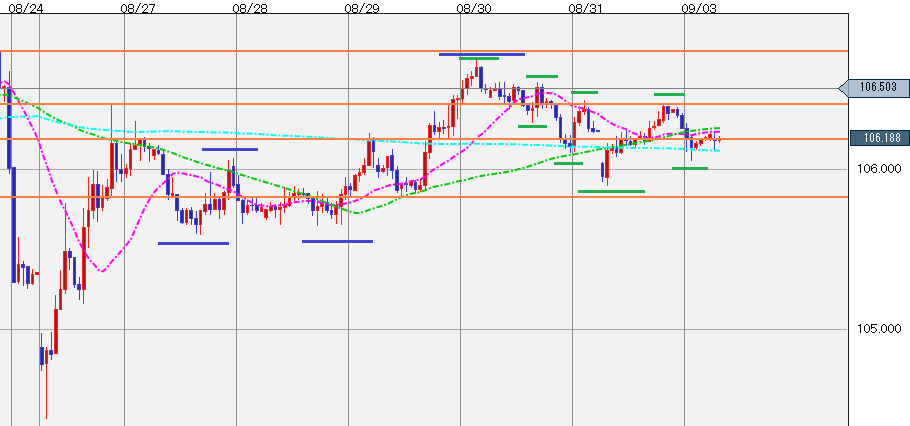Click the long blue line above 08/30 high
Image resolution: width=910 pixels, height=426 pixels.
pyautogui.click(x=482, y=54)
